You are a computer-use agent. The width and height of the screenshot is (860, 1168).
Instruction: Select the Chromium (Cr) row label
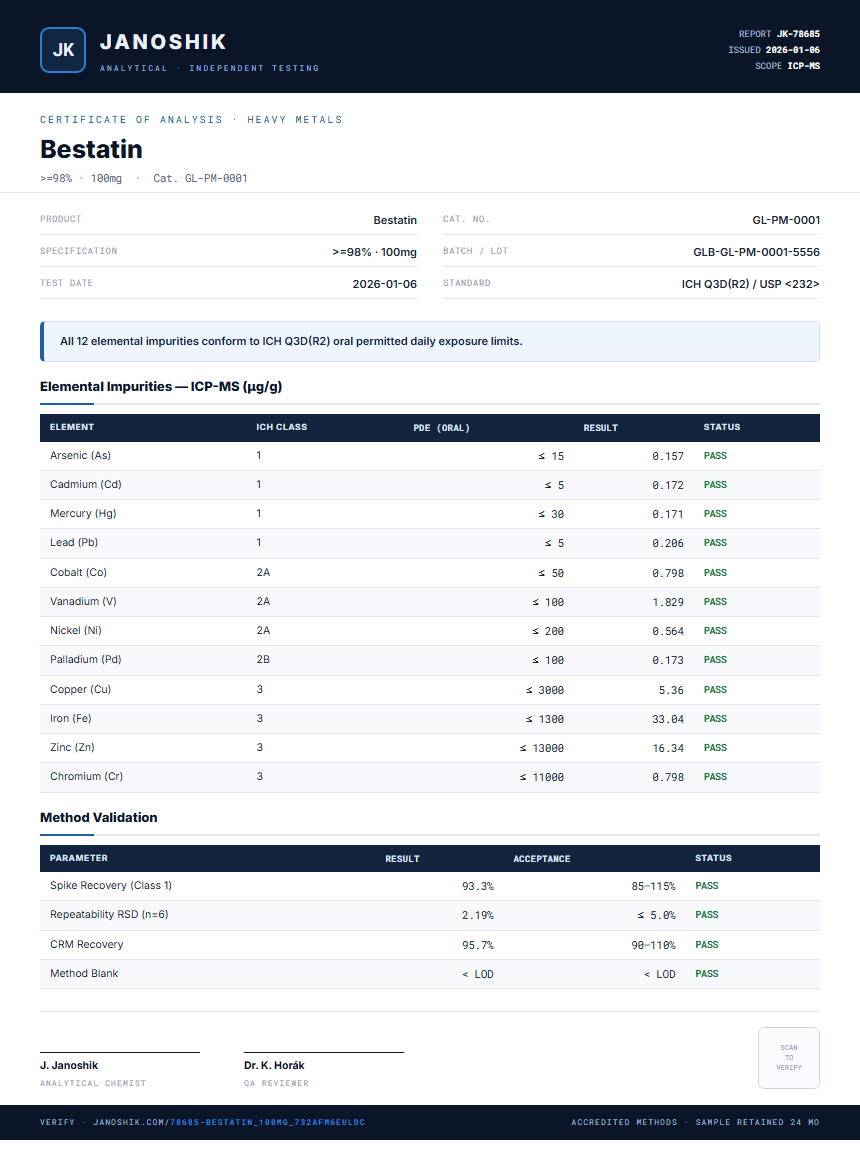(x=86, y=776)
